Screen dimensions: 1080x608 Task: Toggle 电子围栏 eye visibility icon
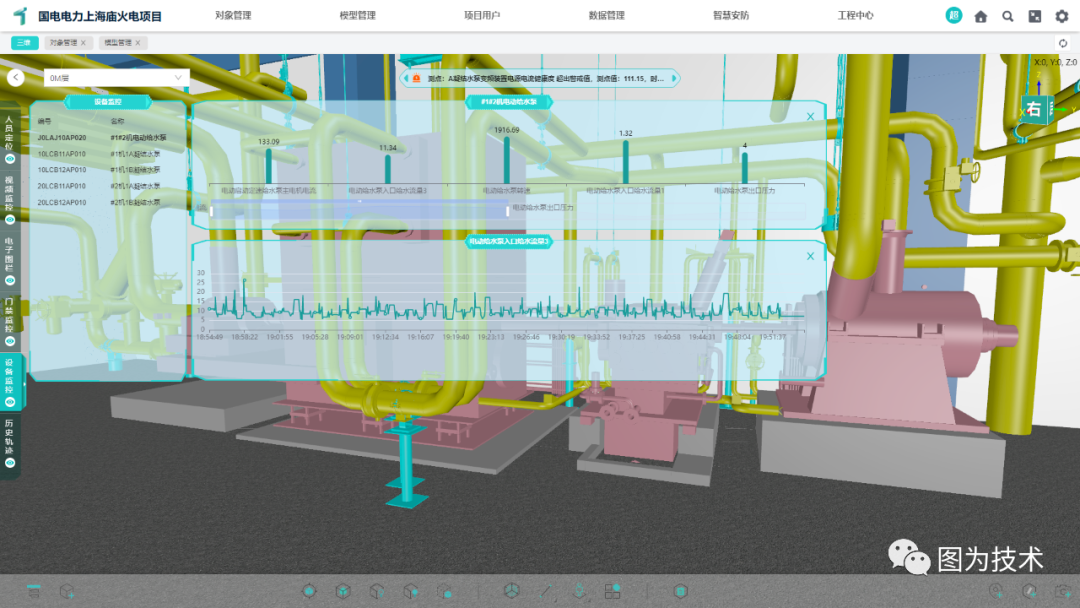[x=10, y=280]
